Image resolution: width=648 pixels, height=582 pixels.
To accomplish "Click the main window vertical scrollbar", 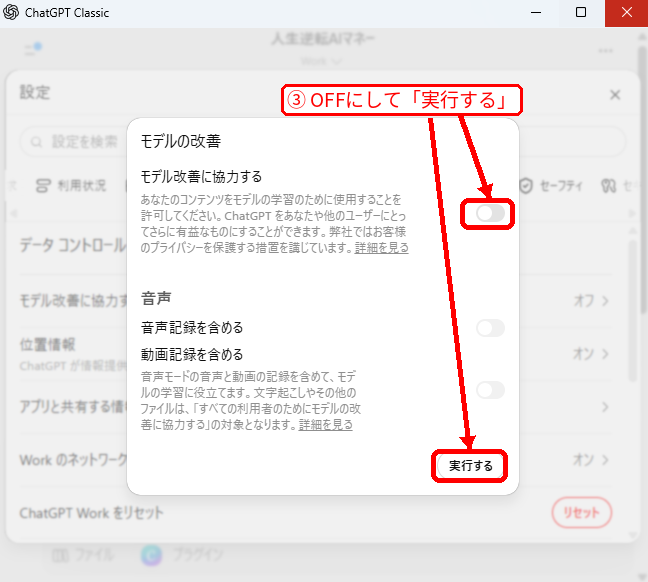I will point(643,178).
